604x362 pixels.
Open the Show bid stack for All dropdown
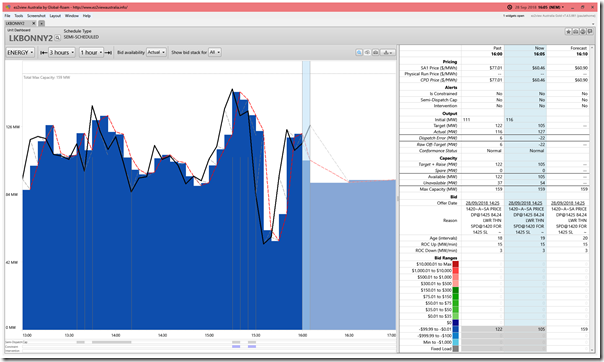(x=215, y=52)
